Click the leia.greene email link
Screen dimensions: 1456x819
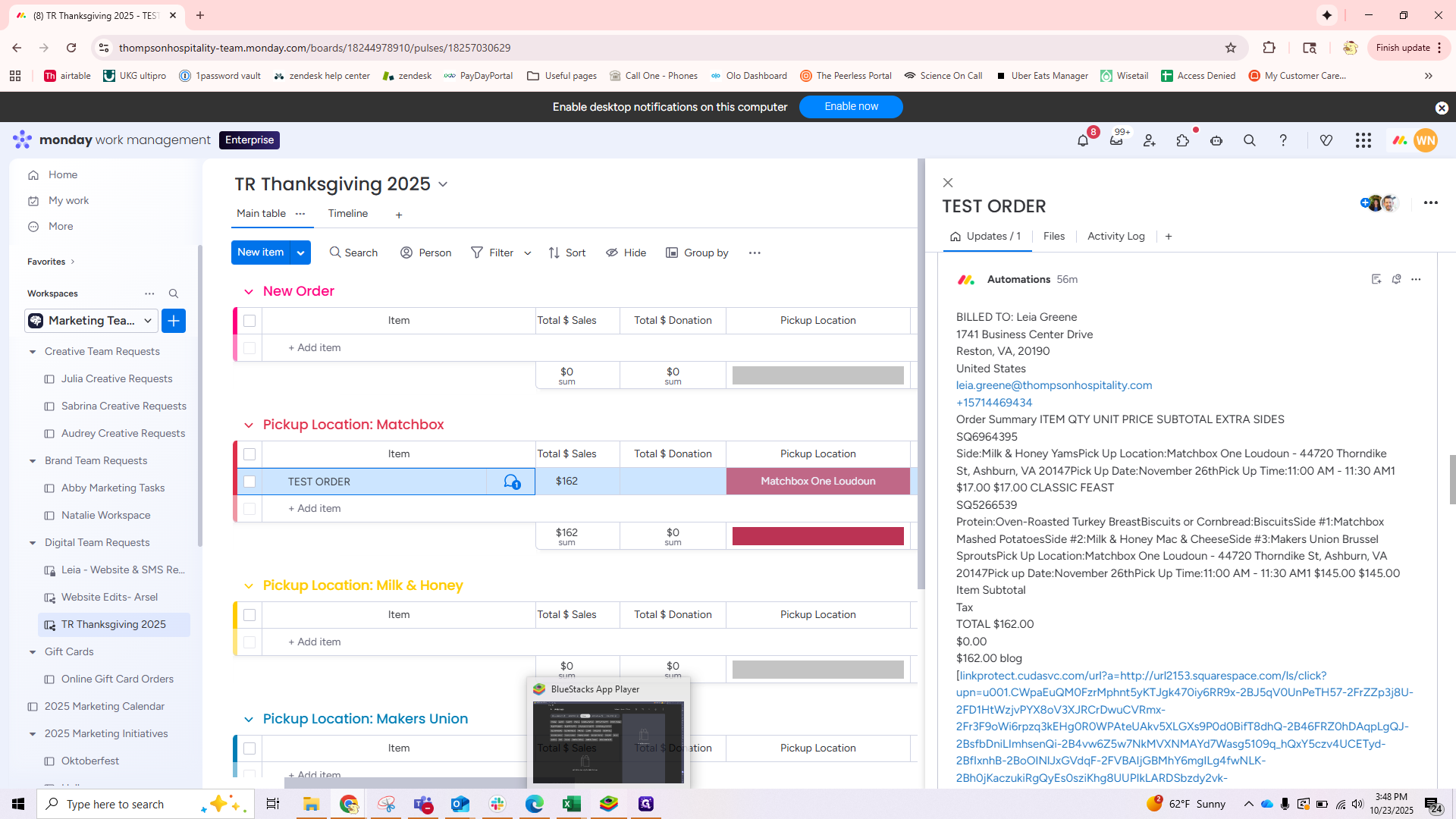[x=1053, y=385]
